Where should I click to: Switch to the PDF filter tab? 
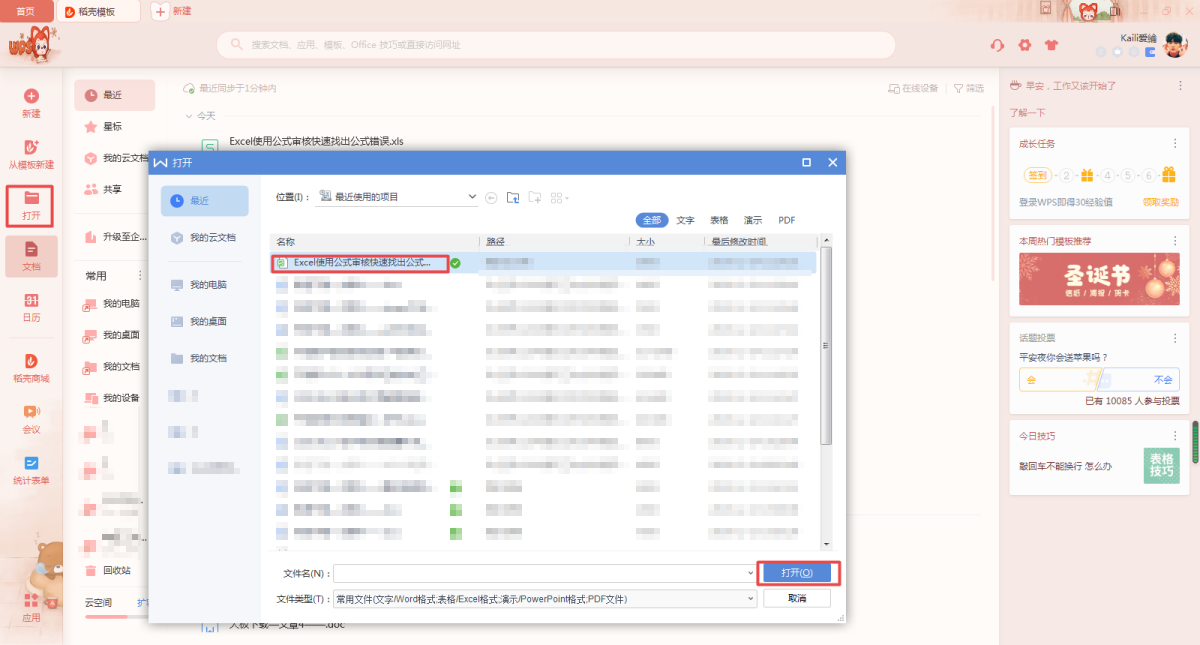(x=787, y=220)
